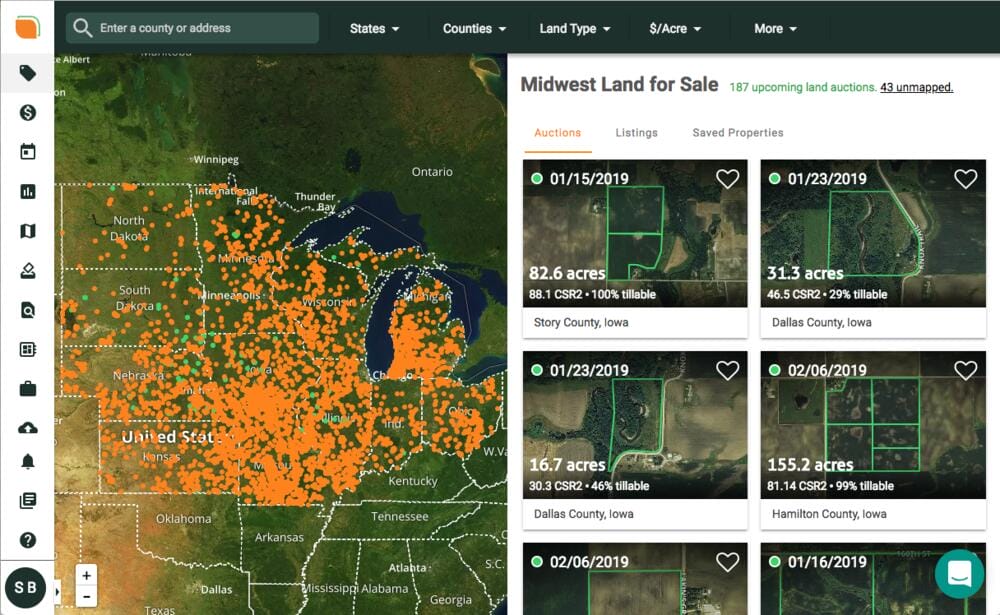Open the States dropdown
This screenshot has width=1000, height=615.
[x=374, y=29]
